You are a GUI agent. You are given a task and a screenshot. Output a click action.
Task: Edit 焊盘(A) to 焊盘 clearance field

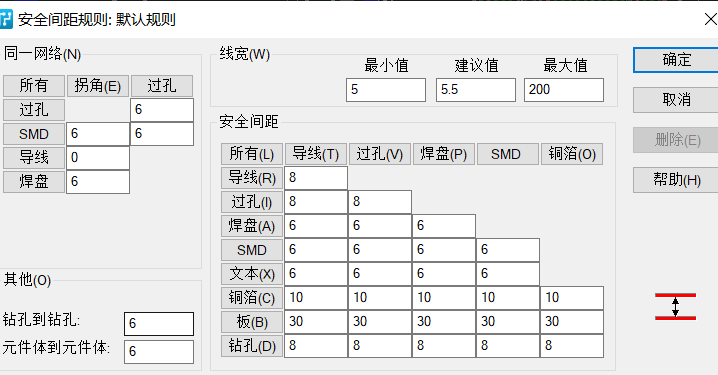444,226
